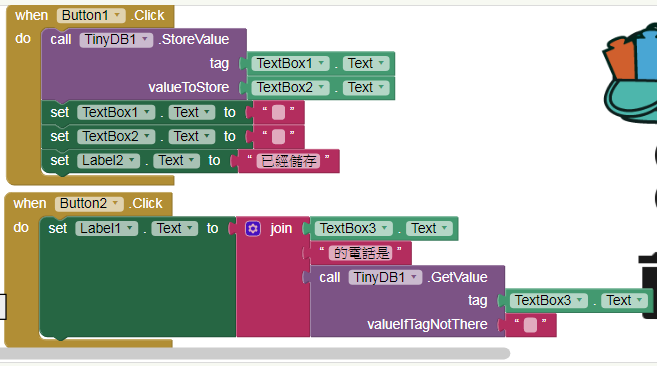Screen dimensions: 657x366
Task: Click empty string field of set TextBox1 block
Action: tap(278, 113)
